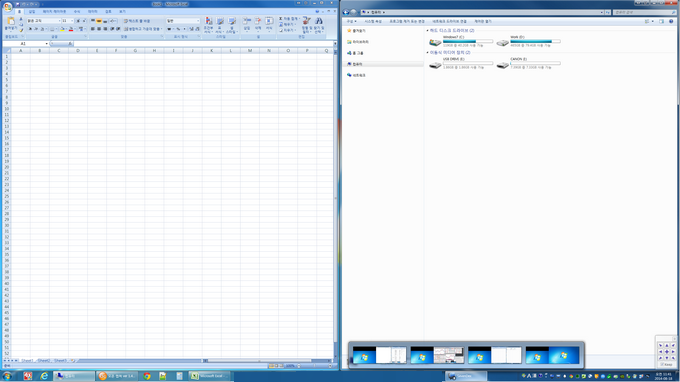Switch to the Sheet3 worksheet tab
680x382 pixels.
click(x=60, y=361)
